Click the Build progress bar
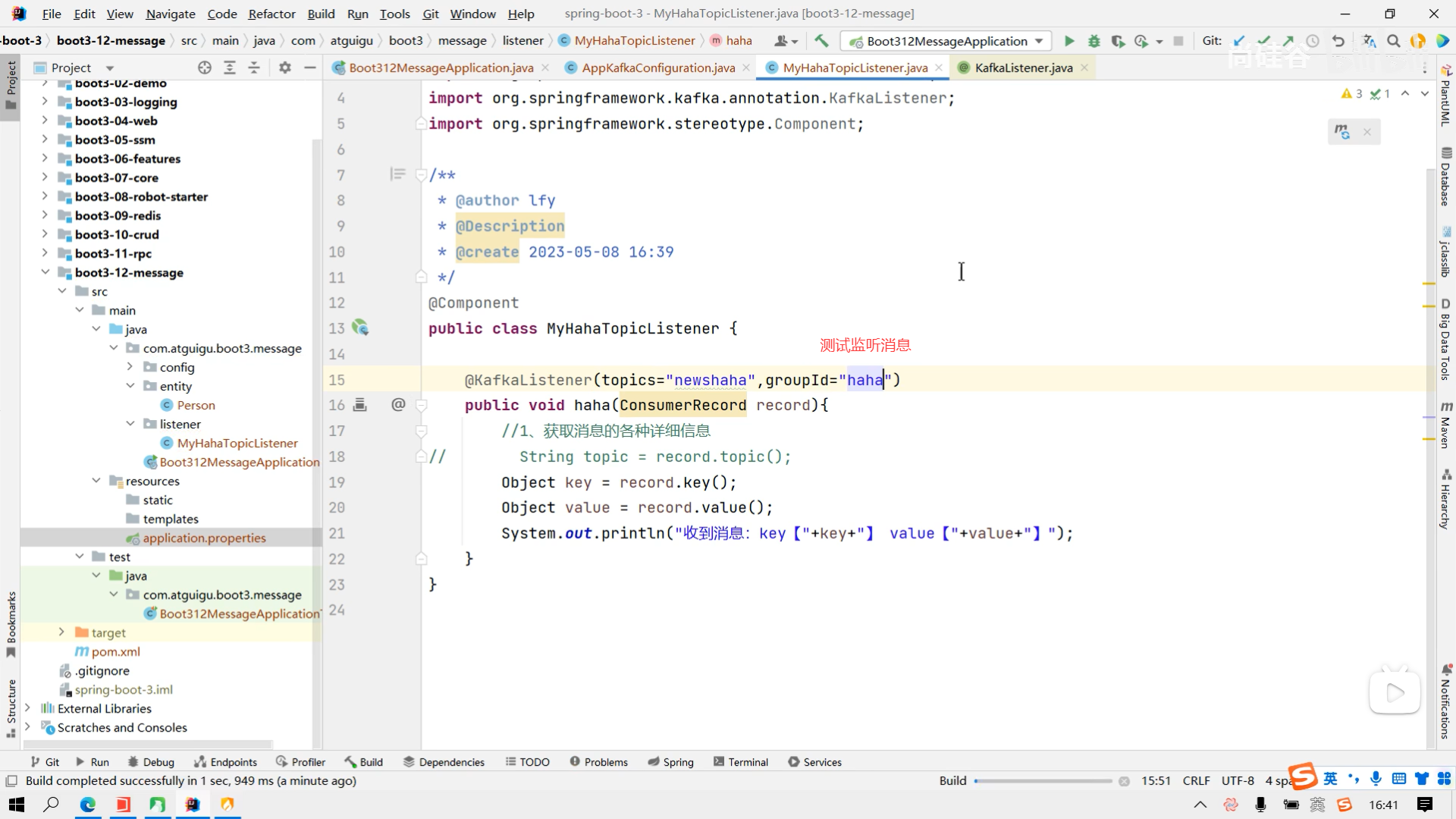1456x819 pixels. point(1043,780)
